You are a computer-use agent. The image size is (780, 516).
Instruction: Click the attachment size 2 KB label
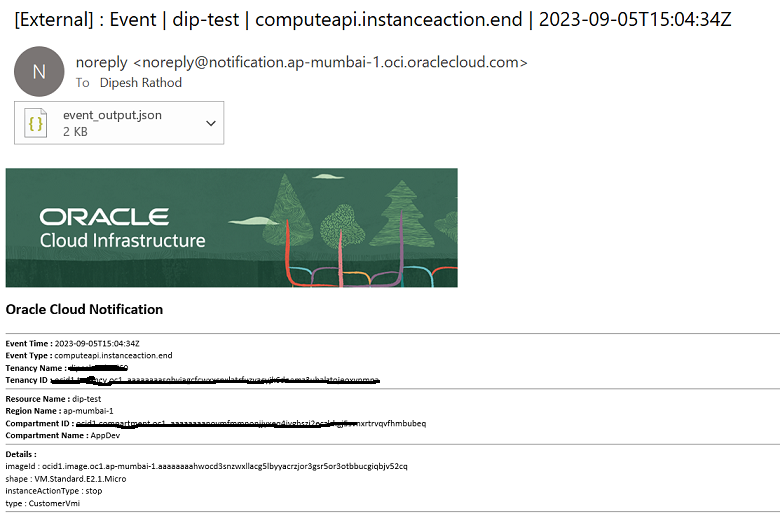coord(75,131)
